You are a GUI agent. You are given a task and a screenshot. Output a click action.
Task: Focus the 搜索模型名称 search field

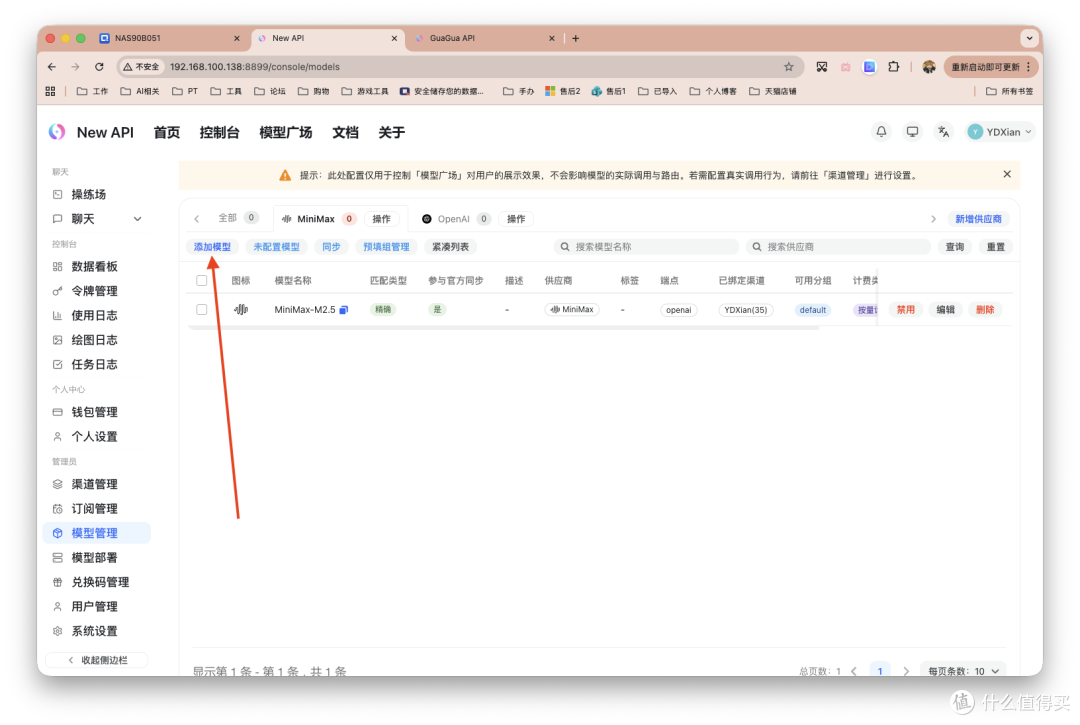point(646,246)
